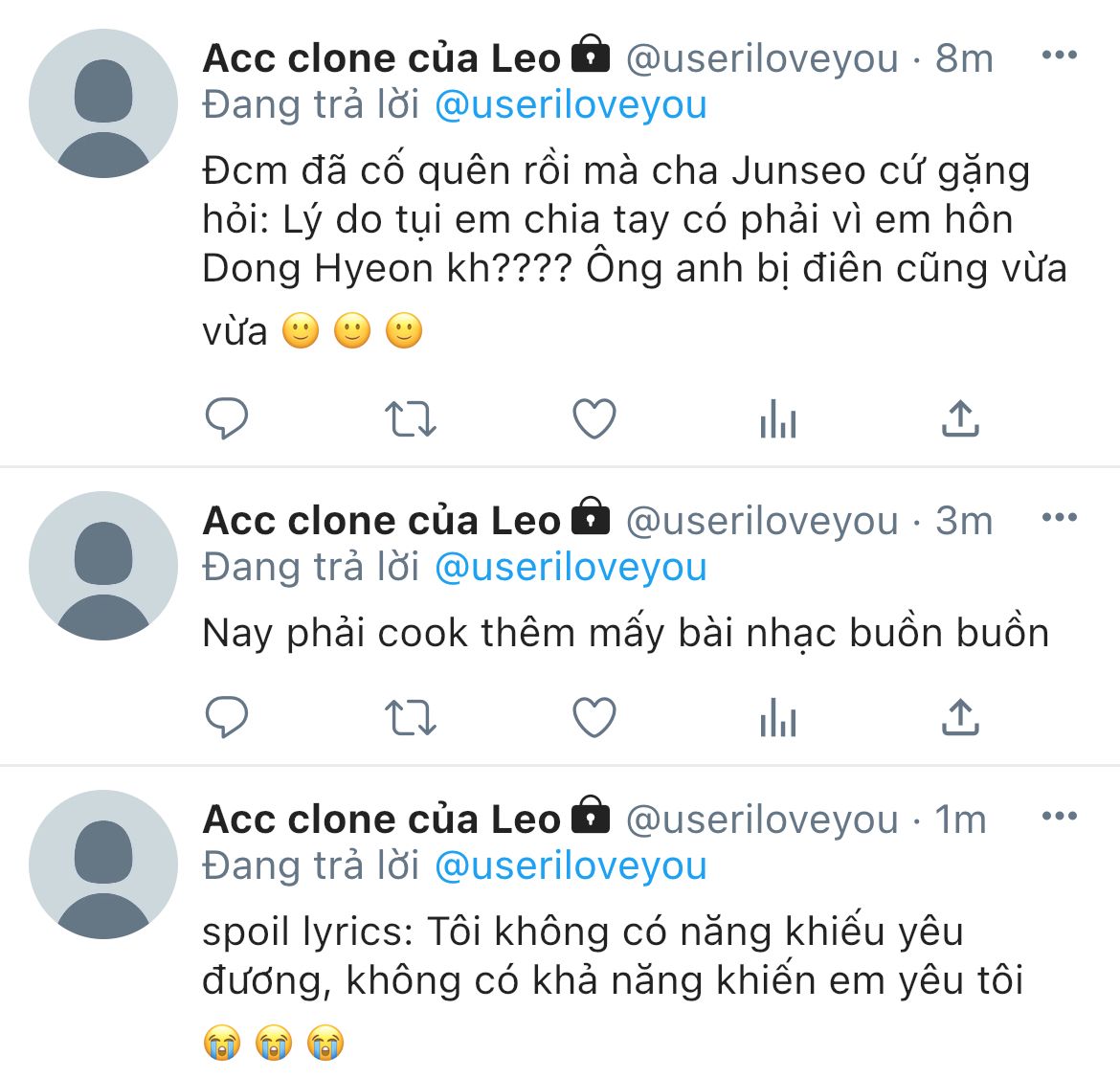Like the 'nhạc buồn buồn' tweet
Image resolution: width=1120 pixels, height=1078 pixels.
(594, 717)
